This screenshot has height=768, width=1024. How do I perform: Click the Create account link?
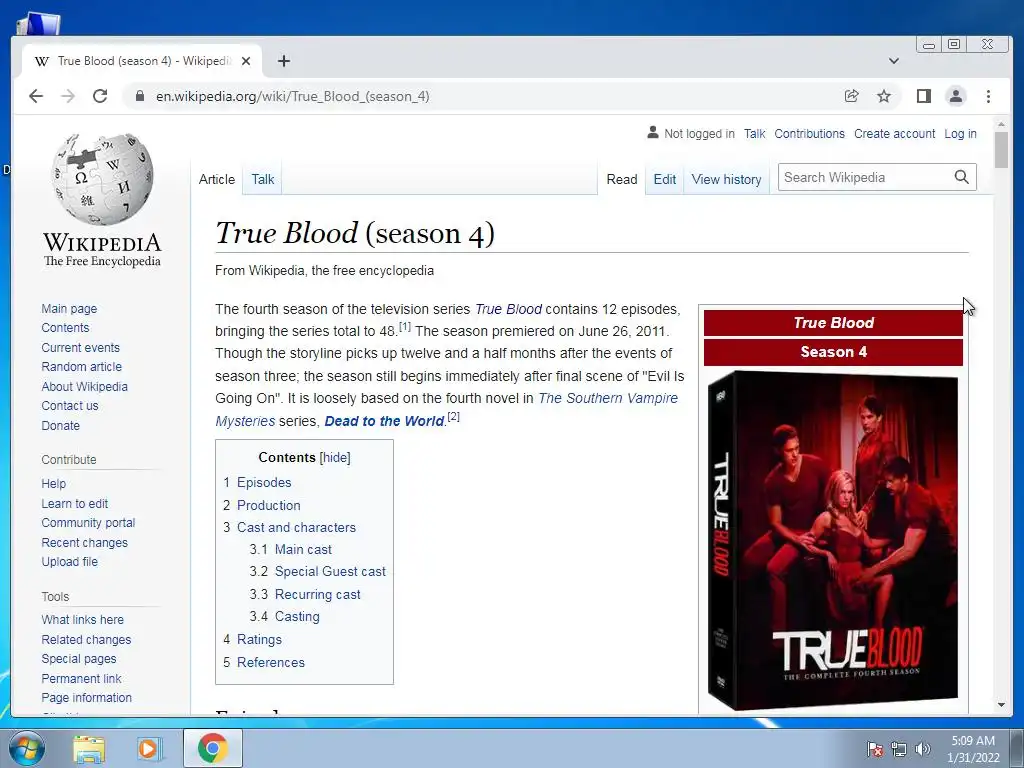(x=894, y=133)
